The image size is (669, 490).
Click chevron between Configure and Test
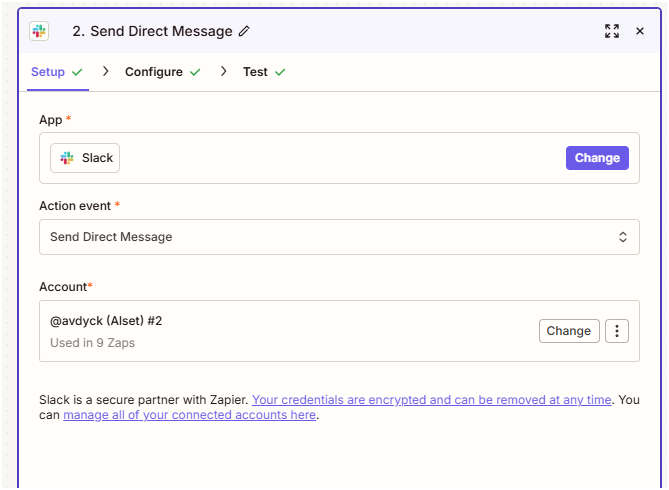(x=223, y=71)
